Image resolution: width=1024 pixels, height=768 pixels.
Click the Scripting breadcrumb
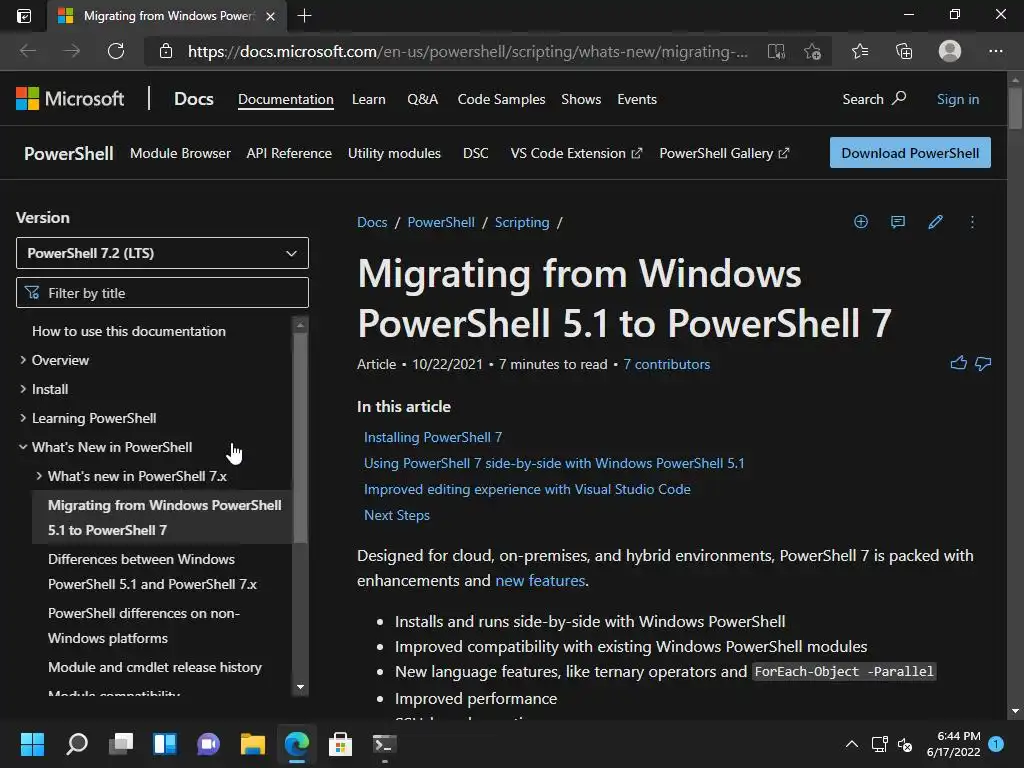[x=522, y=222]
